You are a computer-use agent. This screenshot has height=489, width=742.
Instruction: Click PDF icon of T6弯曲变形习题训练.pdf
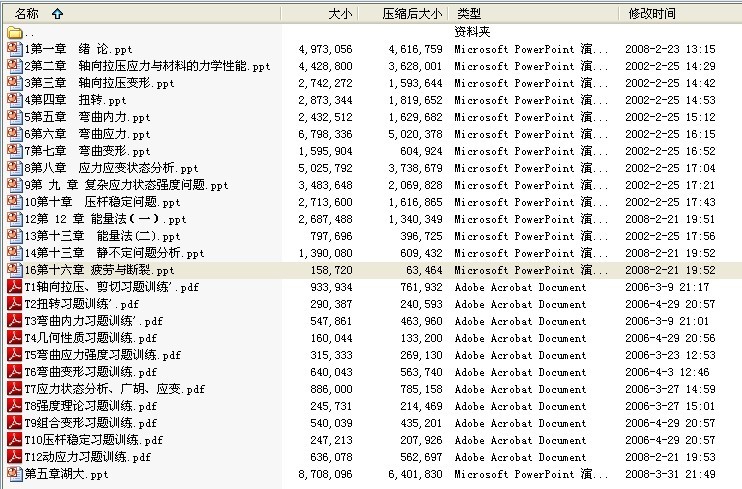[15, 372]
